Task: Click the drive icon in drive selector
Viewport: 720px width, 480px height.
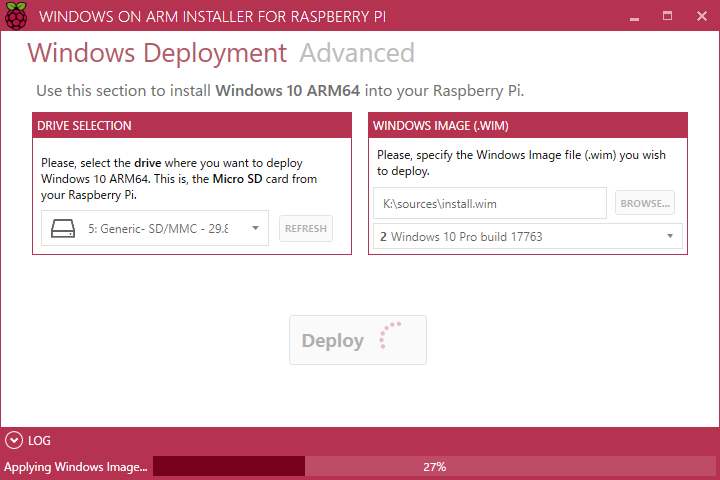Action: click(x=63, y=228)
